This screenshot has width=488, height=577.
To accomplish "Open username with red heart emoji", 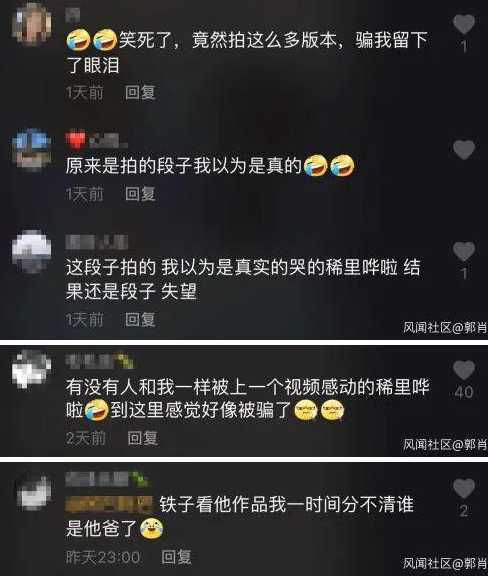I will point(96,140).
